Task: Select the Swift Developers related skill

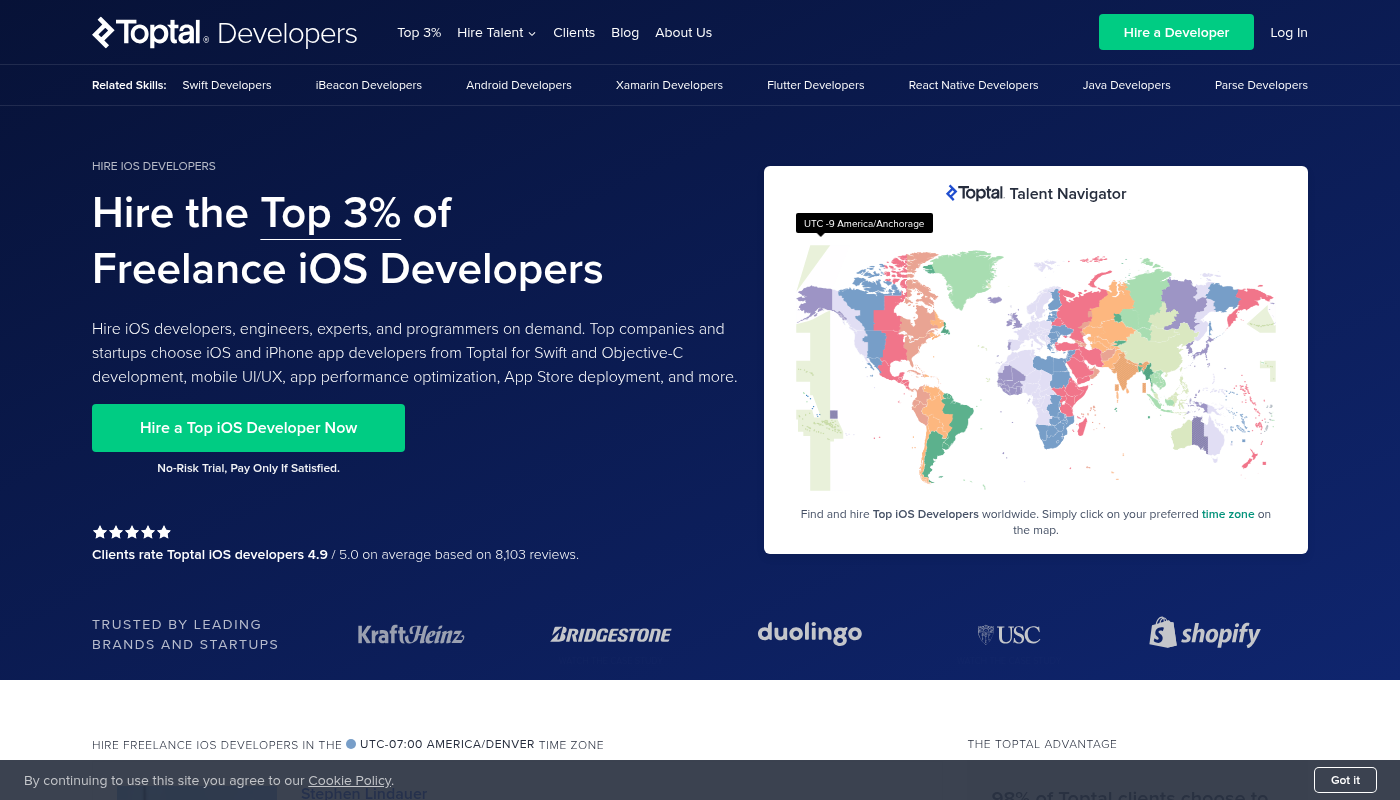Action: coord(227,86)
